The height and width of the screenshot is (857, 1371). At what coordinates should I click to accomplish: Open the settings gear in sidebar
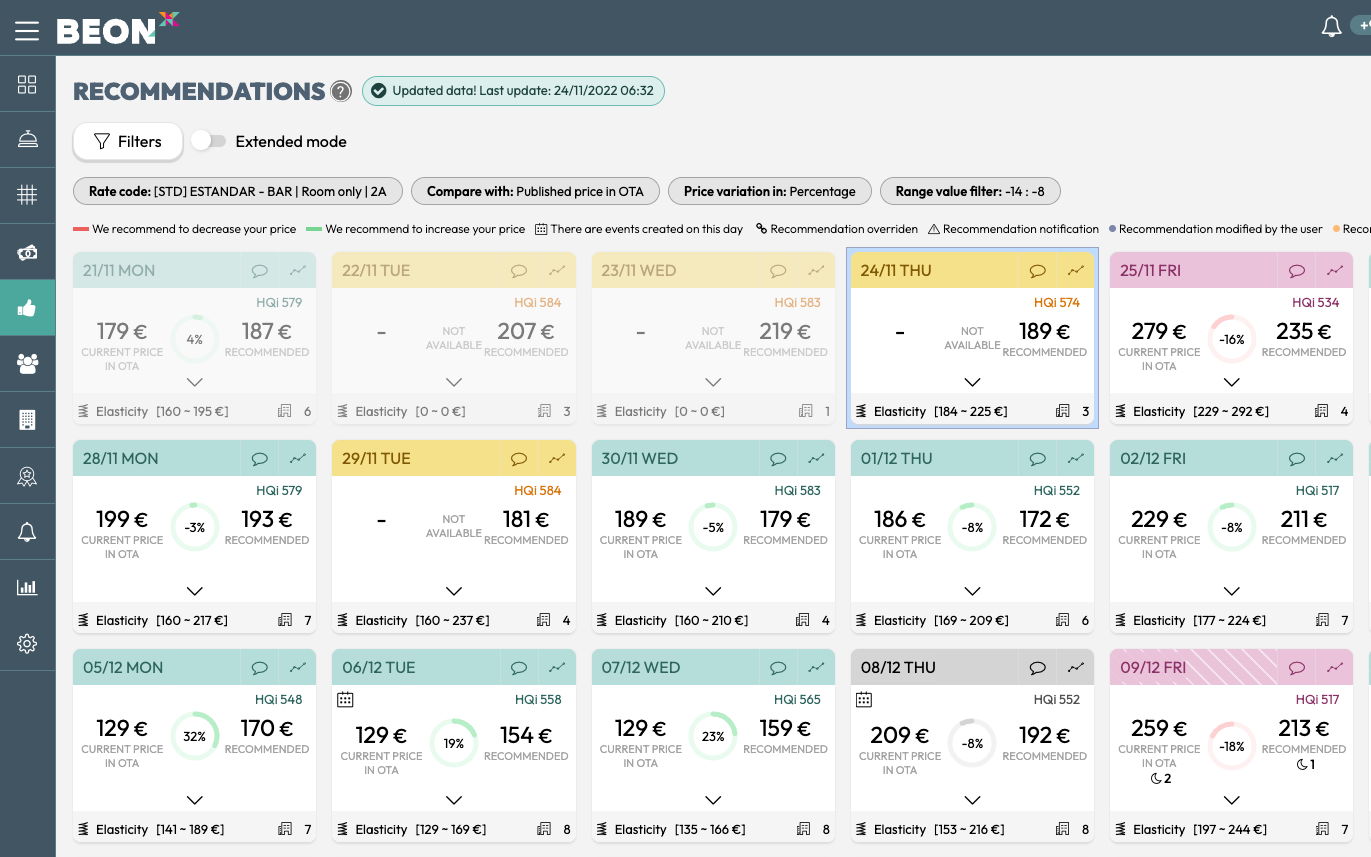pos(27,644)
